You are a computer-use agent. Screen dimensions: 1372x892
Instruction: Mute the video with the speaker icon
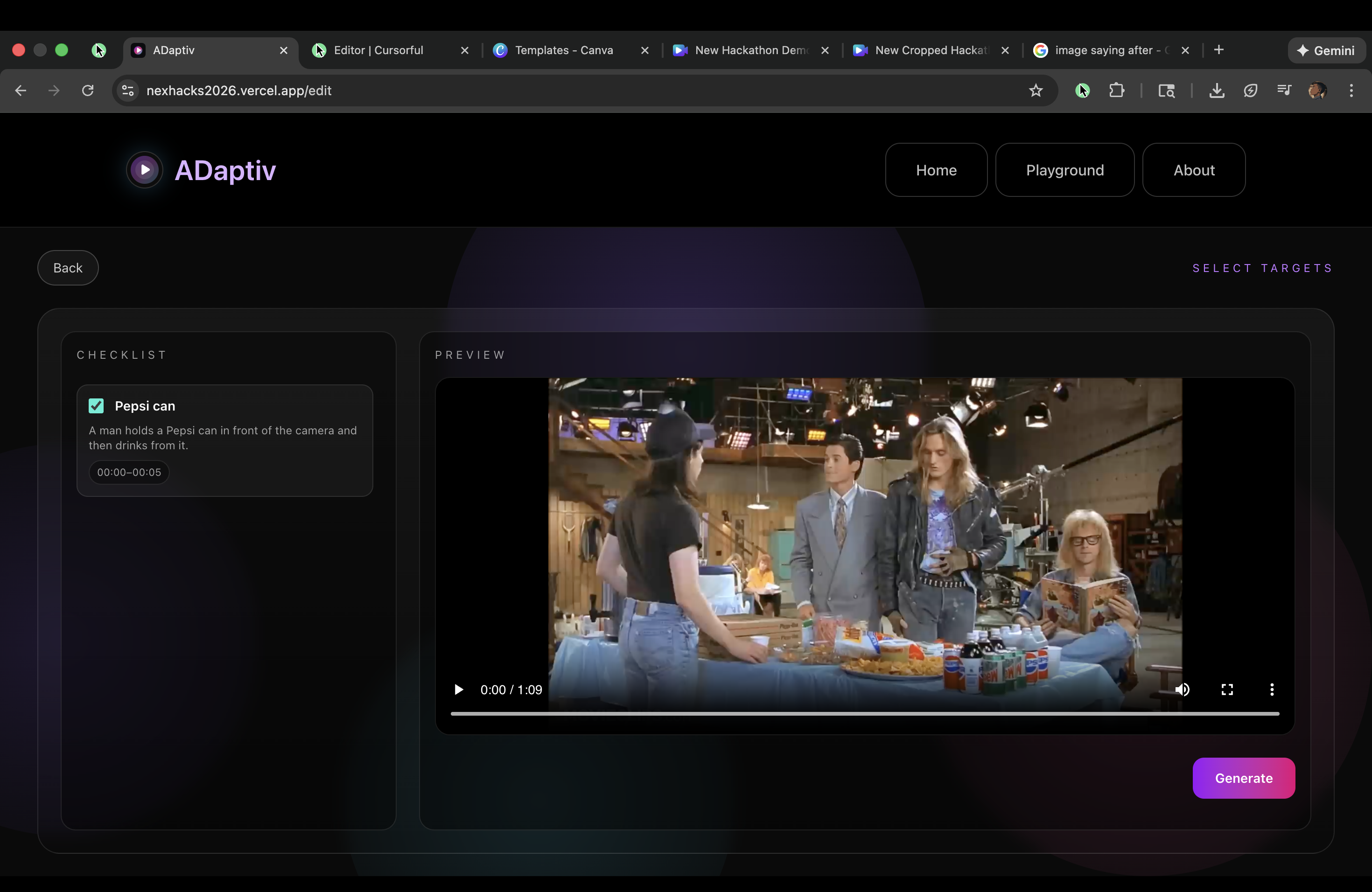[1183, 689]
